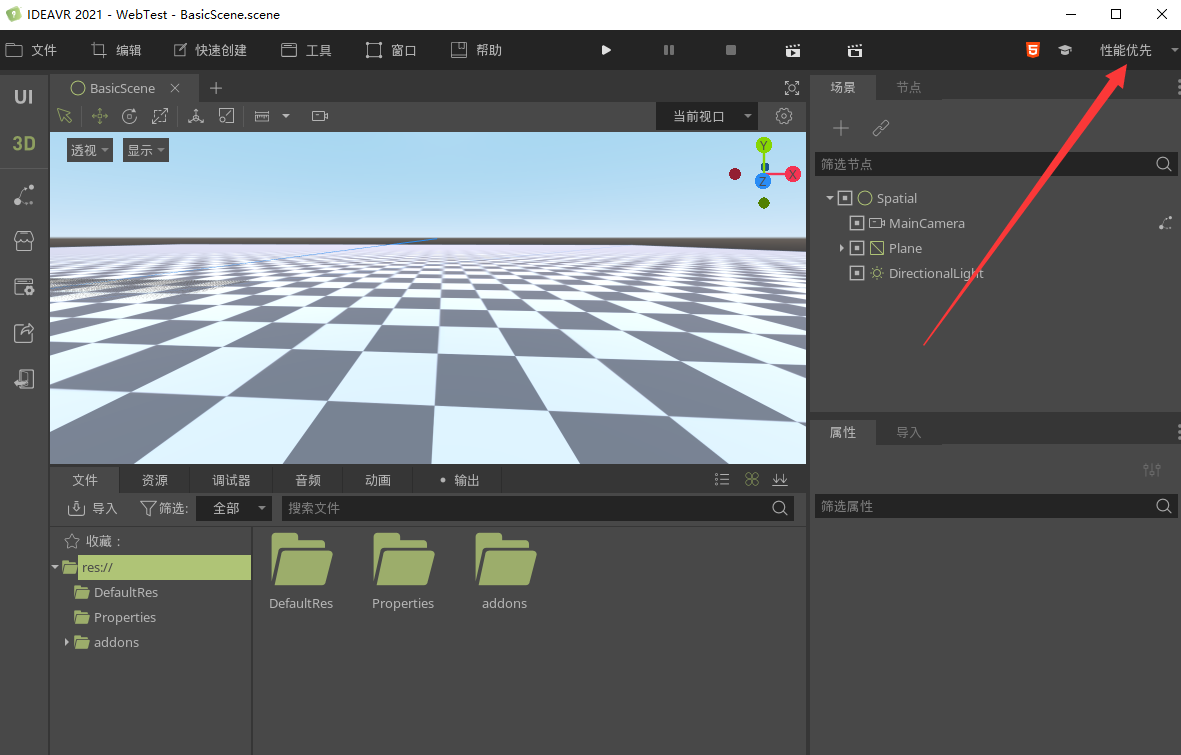1181x755 pixels.
Task: Click the play custom scene clapperboard icon
Action: 854,50
